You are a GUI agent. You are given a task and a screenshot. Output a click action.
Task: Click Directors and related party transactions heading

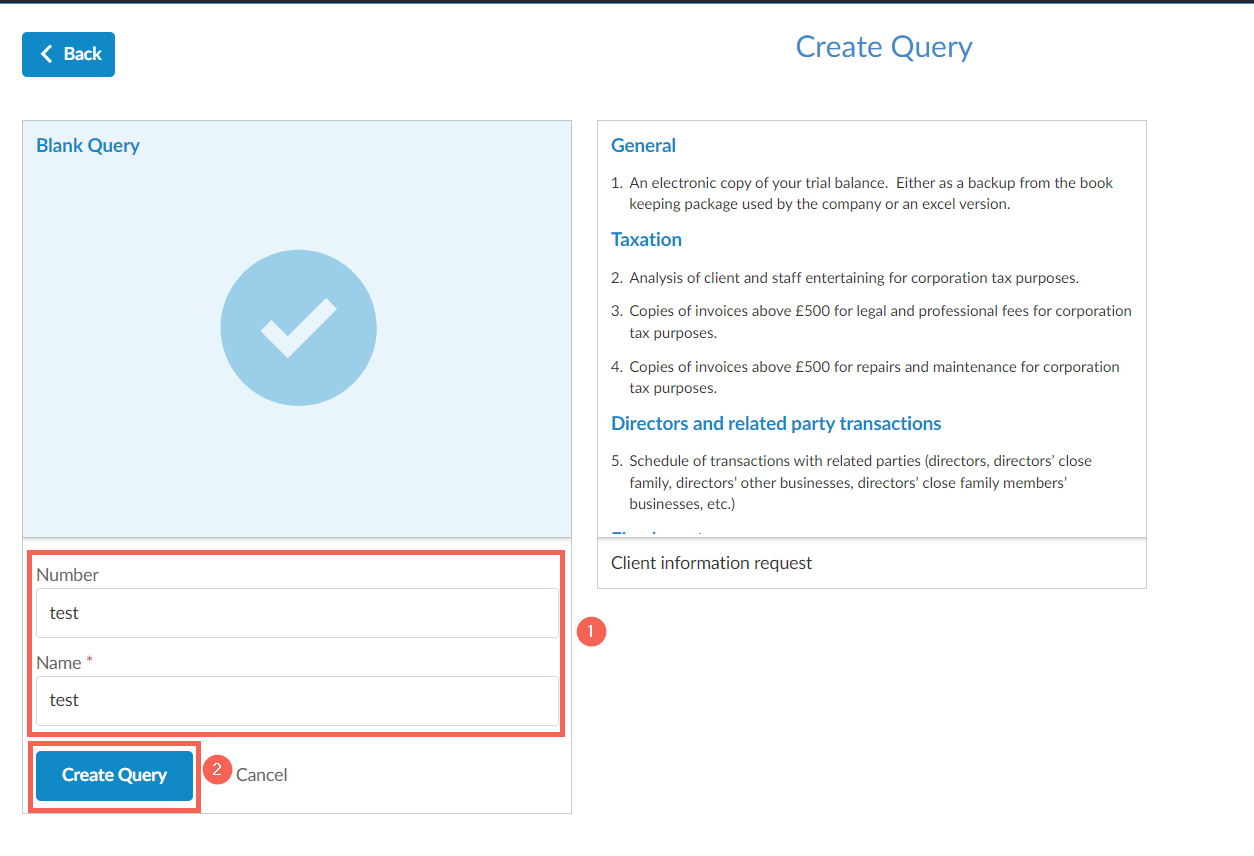(776, 423)
